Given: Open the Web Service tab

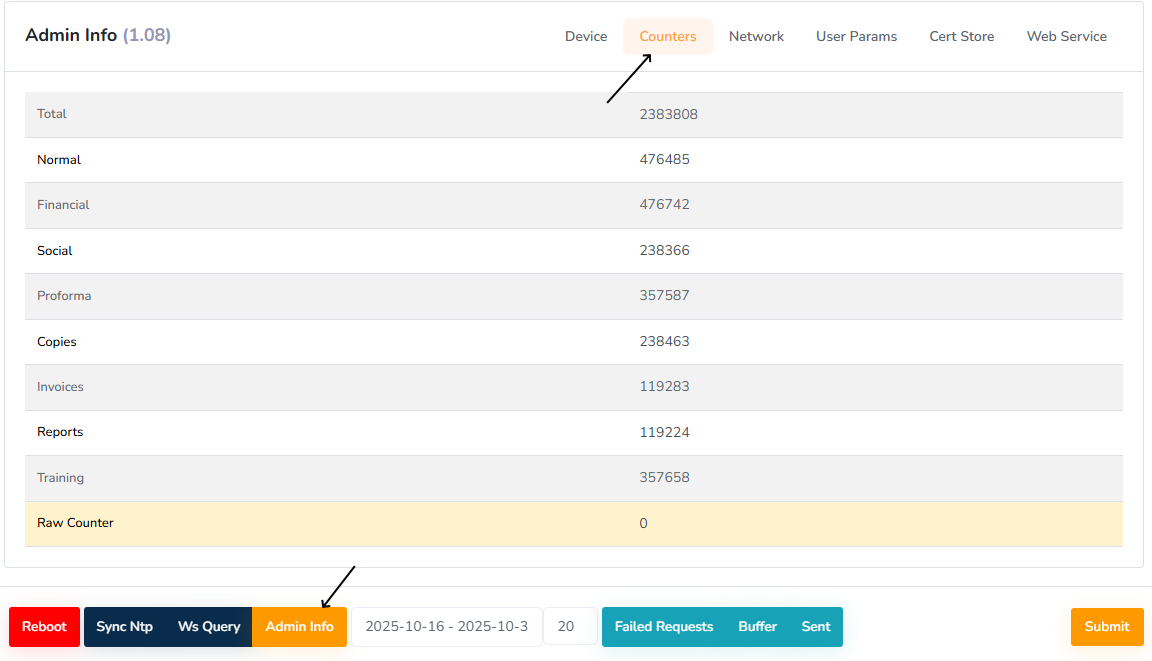Looking at the screenshot, I should point(1066,36).
